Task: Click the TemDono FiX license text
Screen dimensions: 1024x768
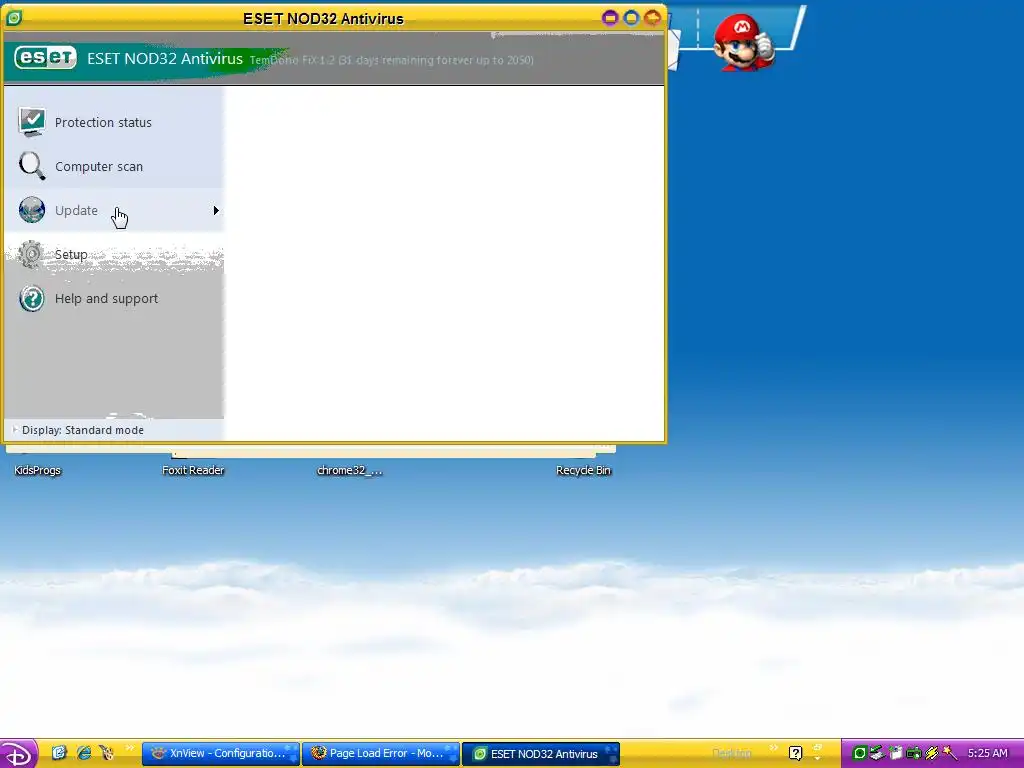Action: [x=392, y=60]
